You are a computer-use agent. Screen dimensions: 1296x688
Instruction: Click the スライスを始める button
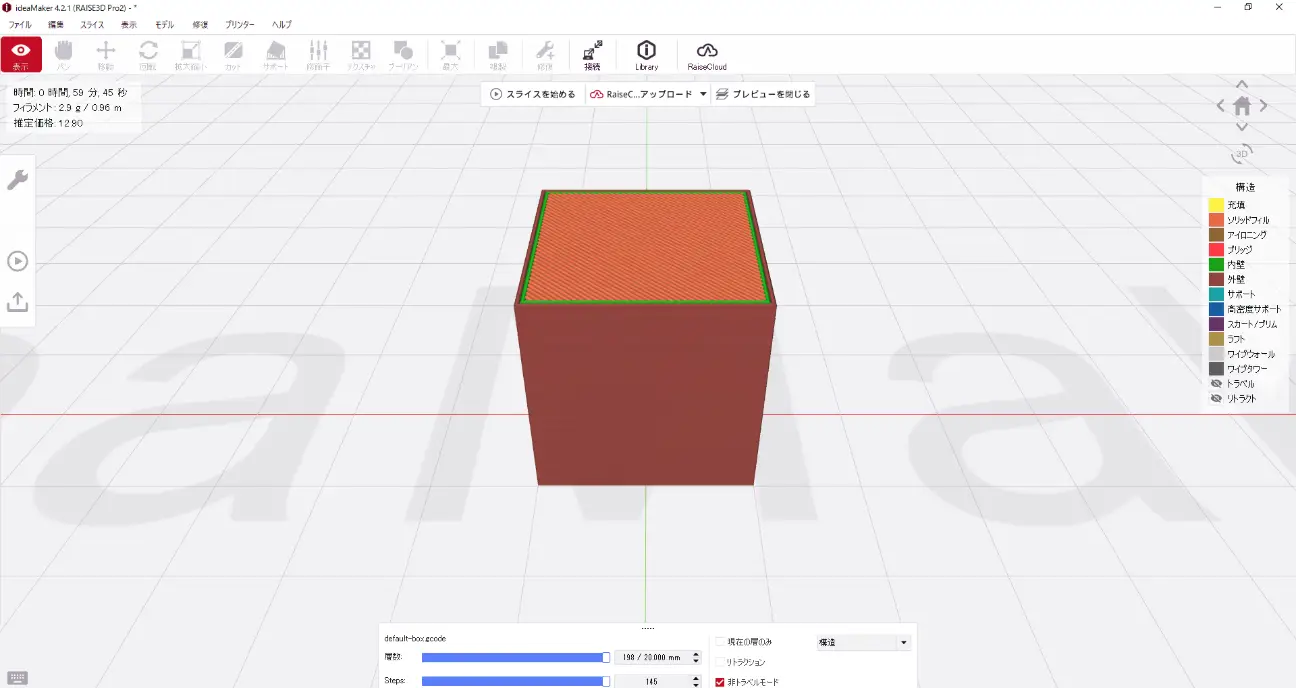[x=533, y=94]
